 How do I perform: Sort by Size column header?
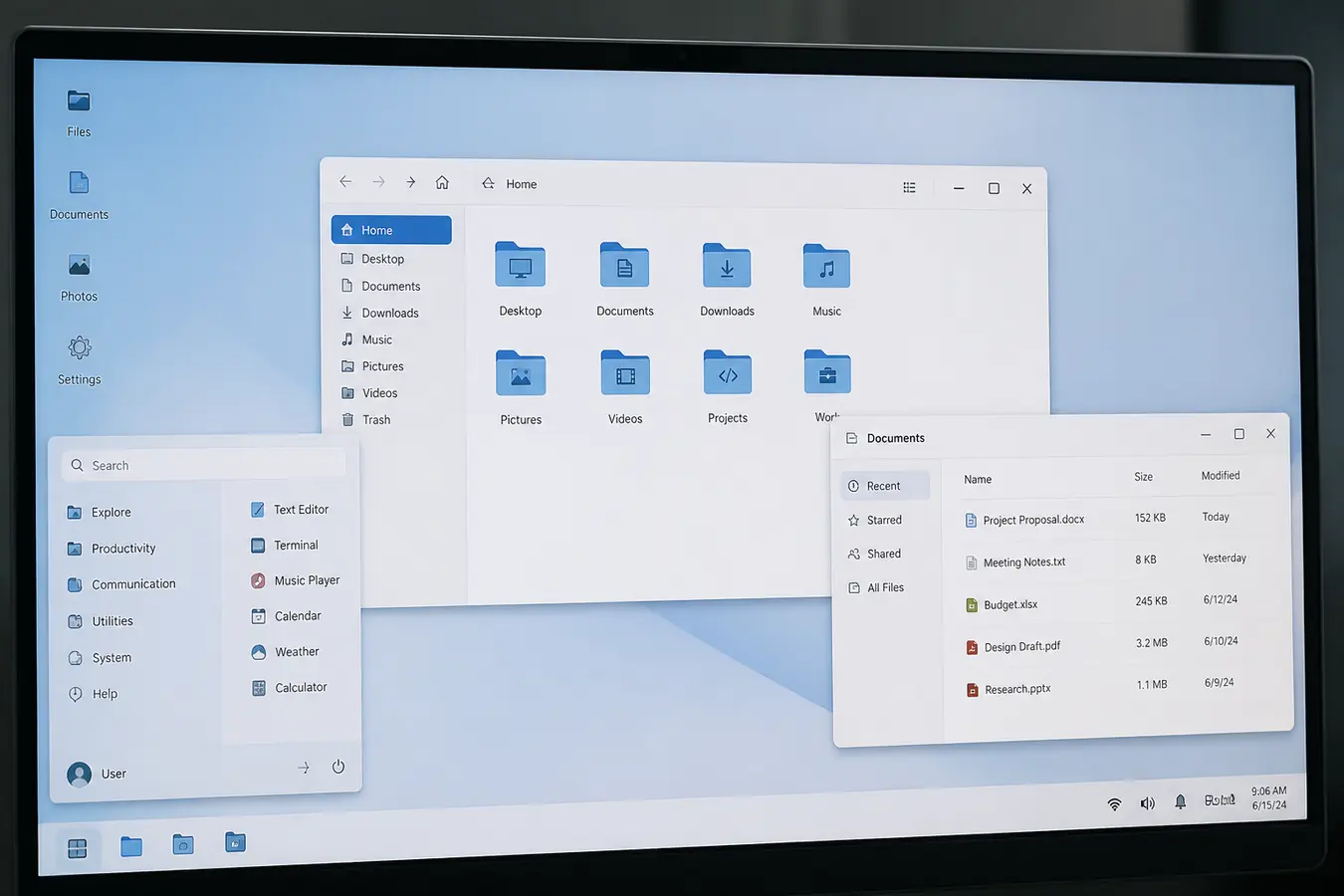pyautogui.click(x=1144, y=477)
